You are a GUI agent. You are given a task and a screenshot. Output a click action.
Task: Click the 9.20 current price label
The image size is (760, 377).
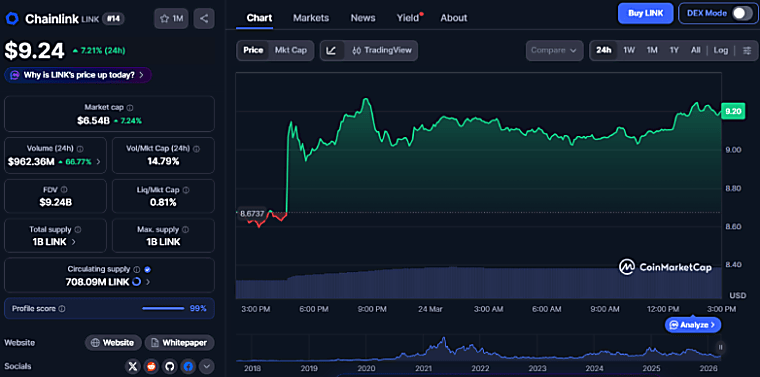coord(732,111)
